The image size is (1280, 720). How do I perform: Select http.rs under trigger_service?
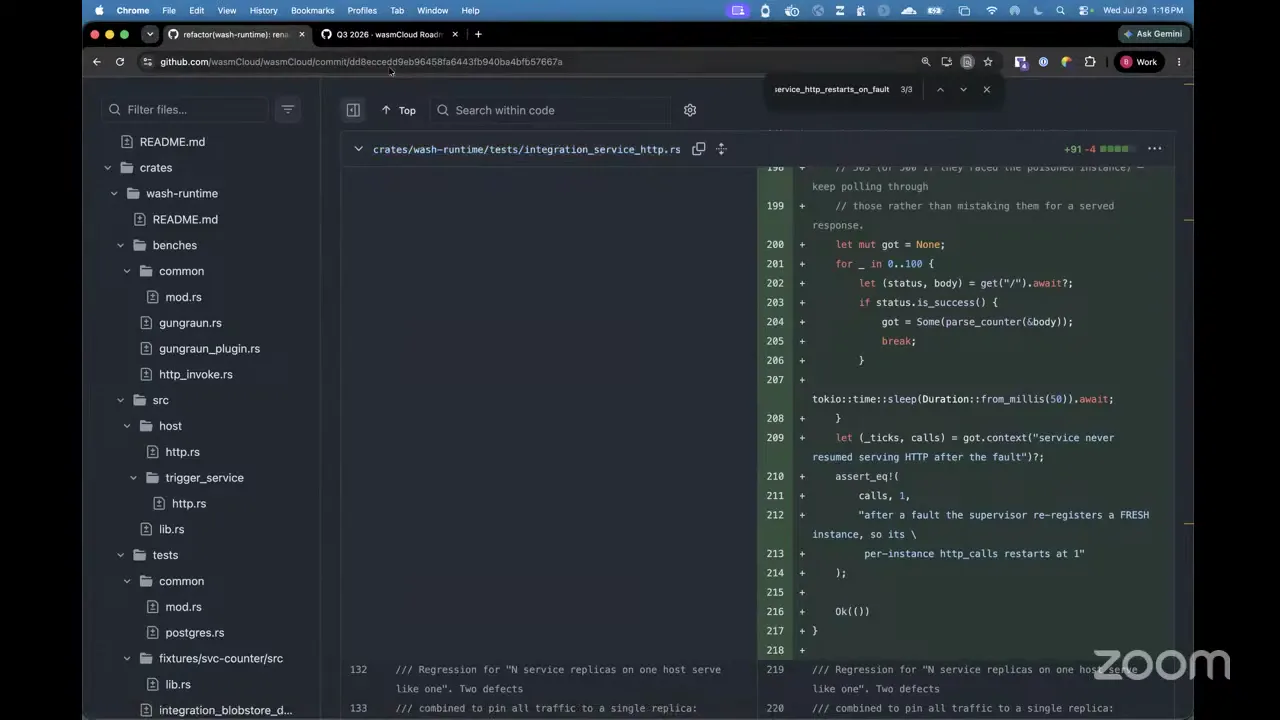[189, 504]
